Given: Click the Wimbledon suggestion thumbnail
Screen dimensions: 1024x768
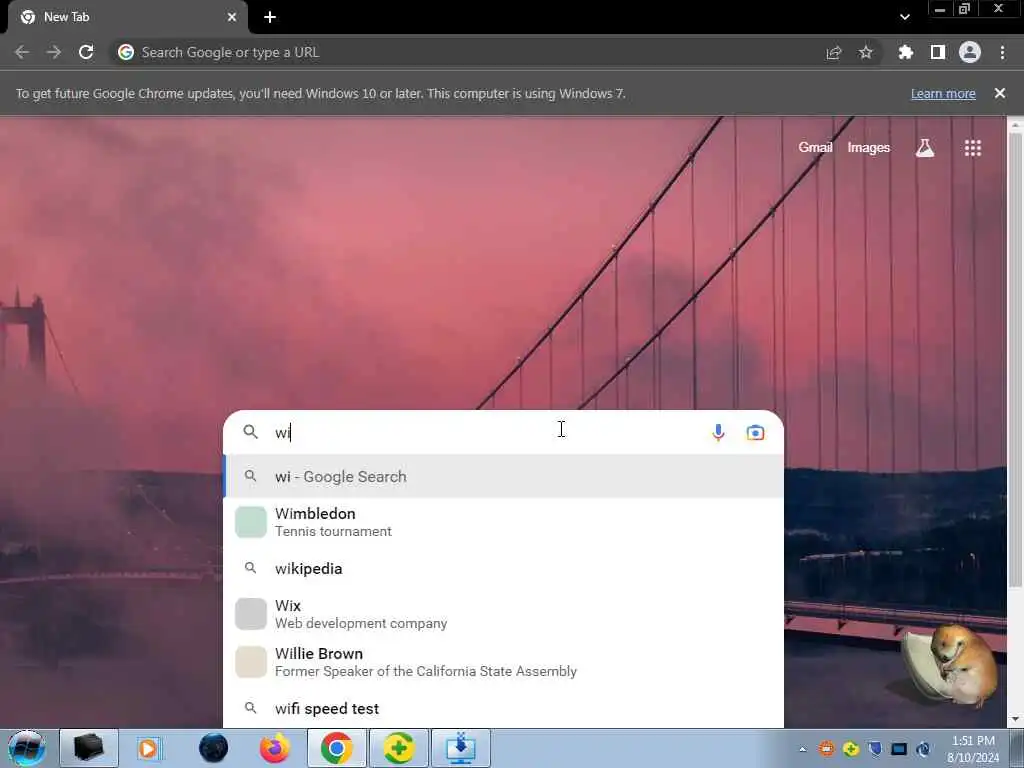Looking at the screenshot, I should [x=251, y=522].
